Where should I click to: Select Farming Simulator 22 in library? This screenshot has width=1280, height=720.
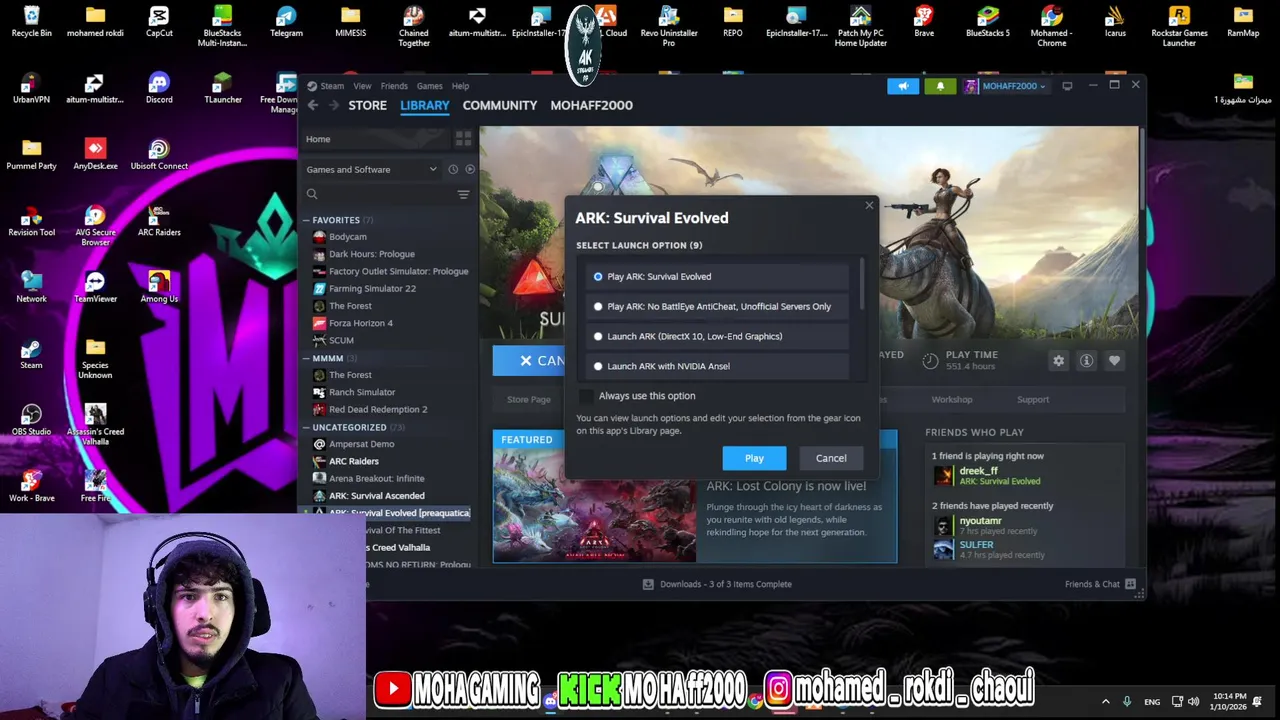click(x=372, y=288)
